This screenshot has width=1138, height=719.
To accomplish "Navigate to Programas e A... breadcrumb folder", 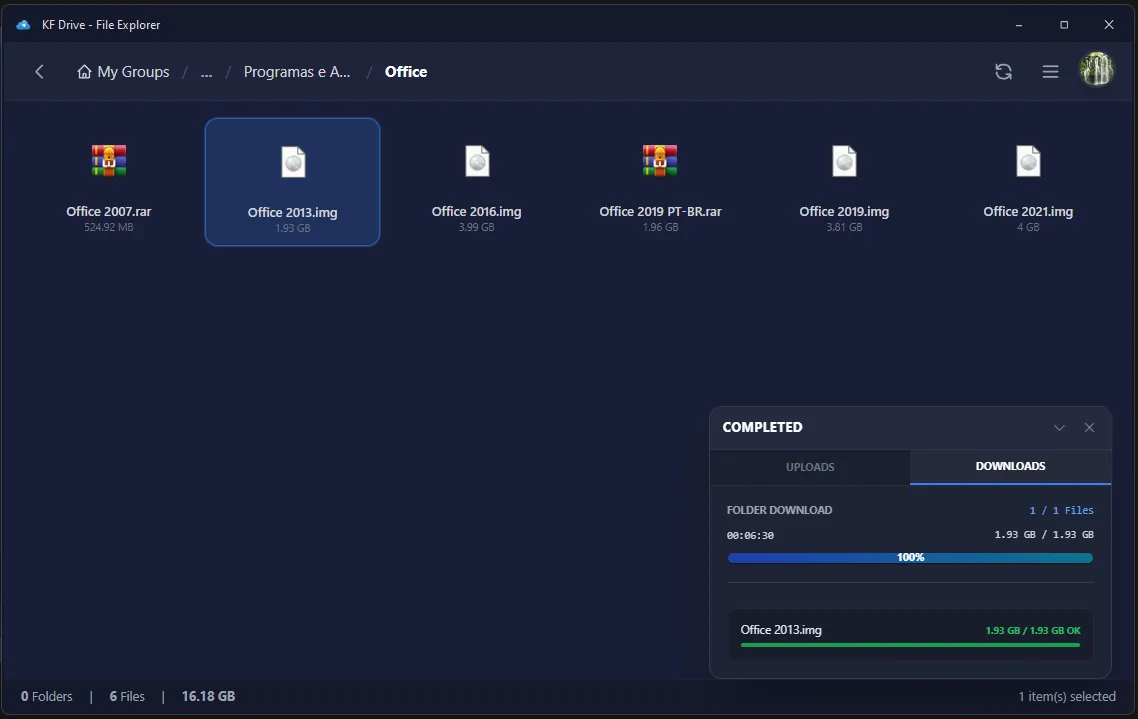I will (x=297, y=72).
